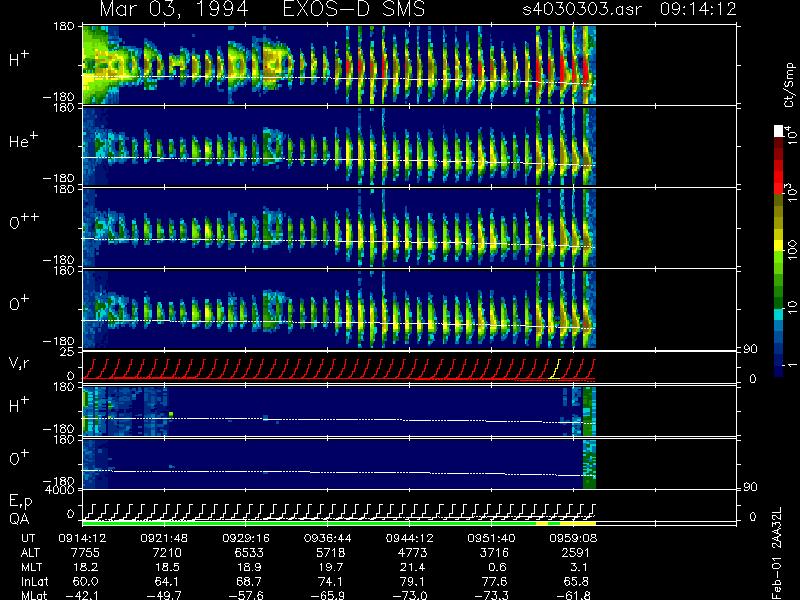Click the InLat value '65.8'
Screen dimensions: 800x600
coord(576,582)
